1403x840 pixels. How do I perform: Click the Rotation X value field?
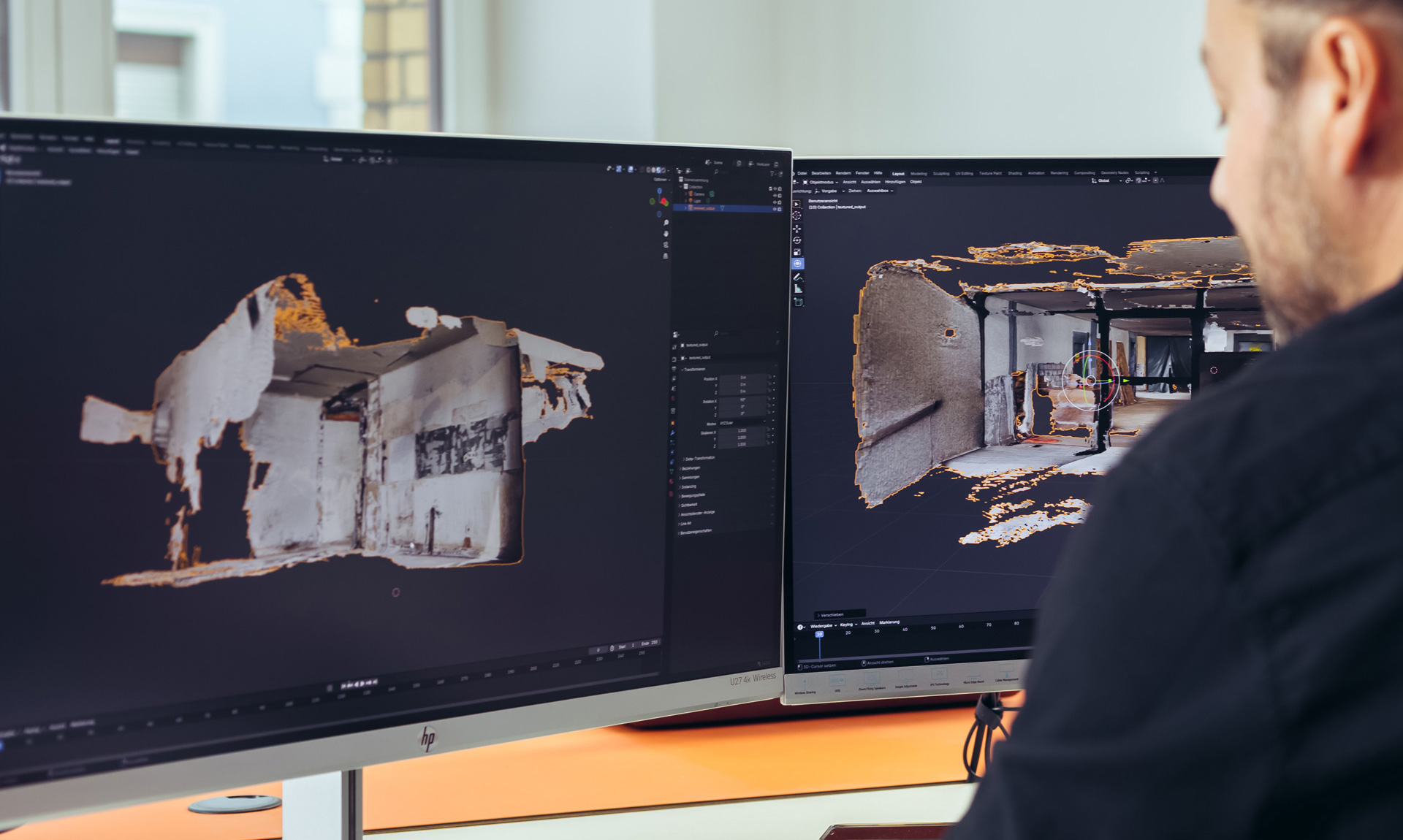(x=742, y=400)
